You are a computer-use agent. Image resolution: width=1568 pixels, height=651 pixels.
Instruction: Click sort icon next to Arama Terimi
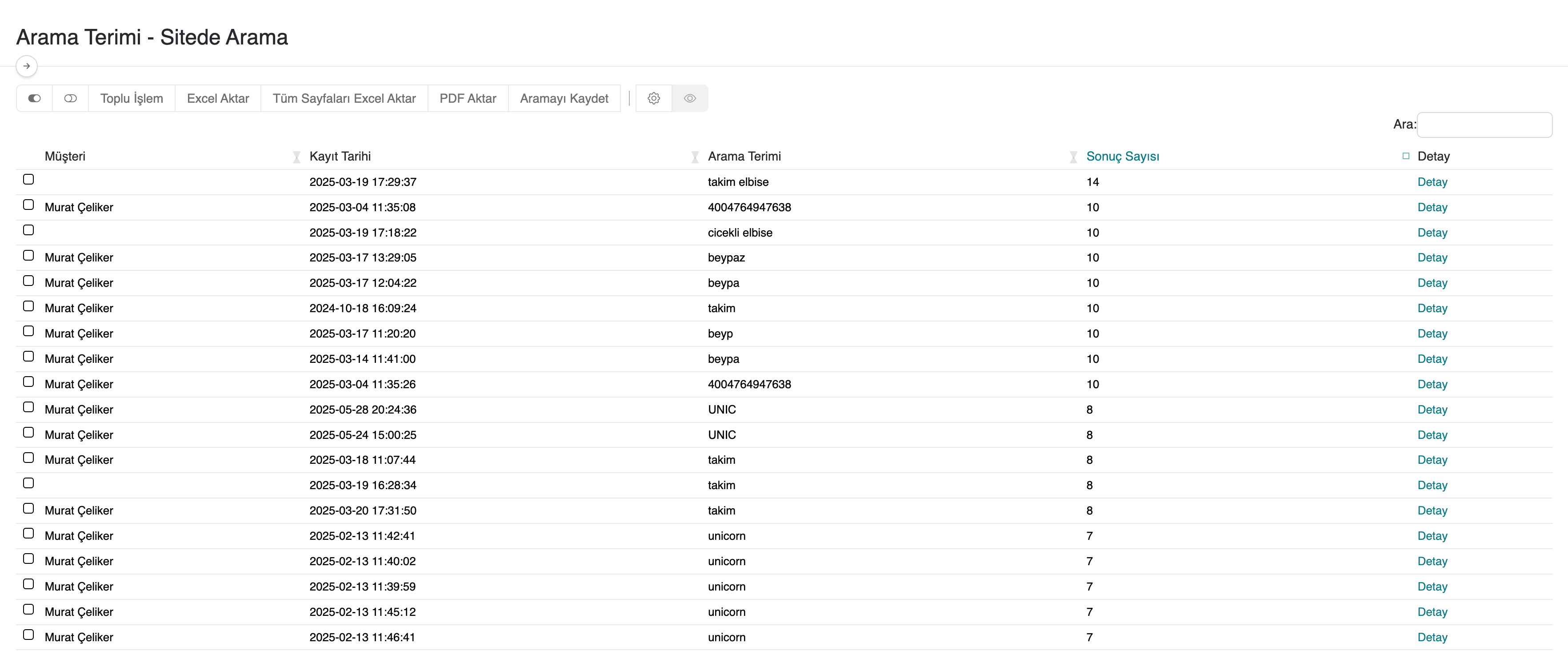[695, 157]
